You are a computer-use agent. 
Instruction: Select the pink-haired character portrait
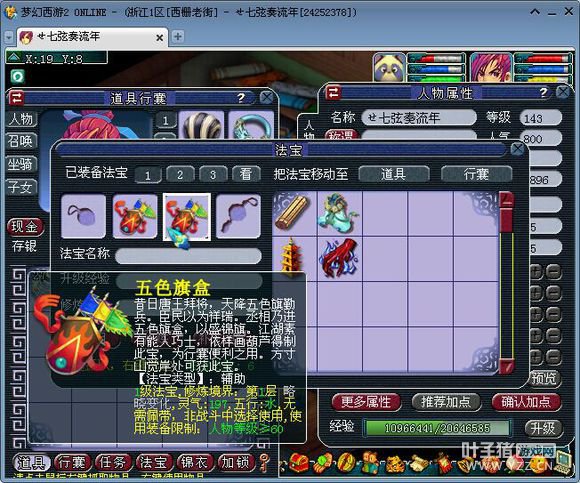click(x=491, y=67)
